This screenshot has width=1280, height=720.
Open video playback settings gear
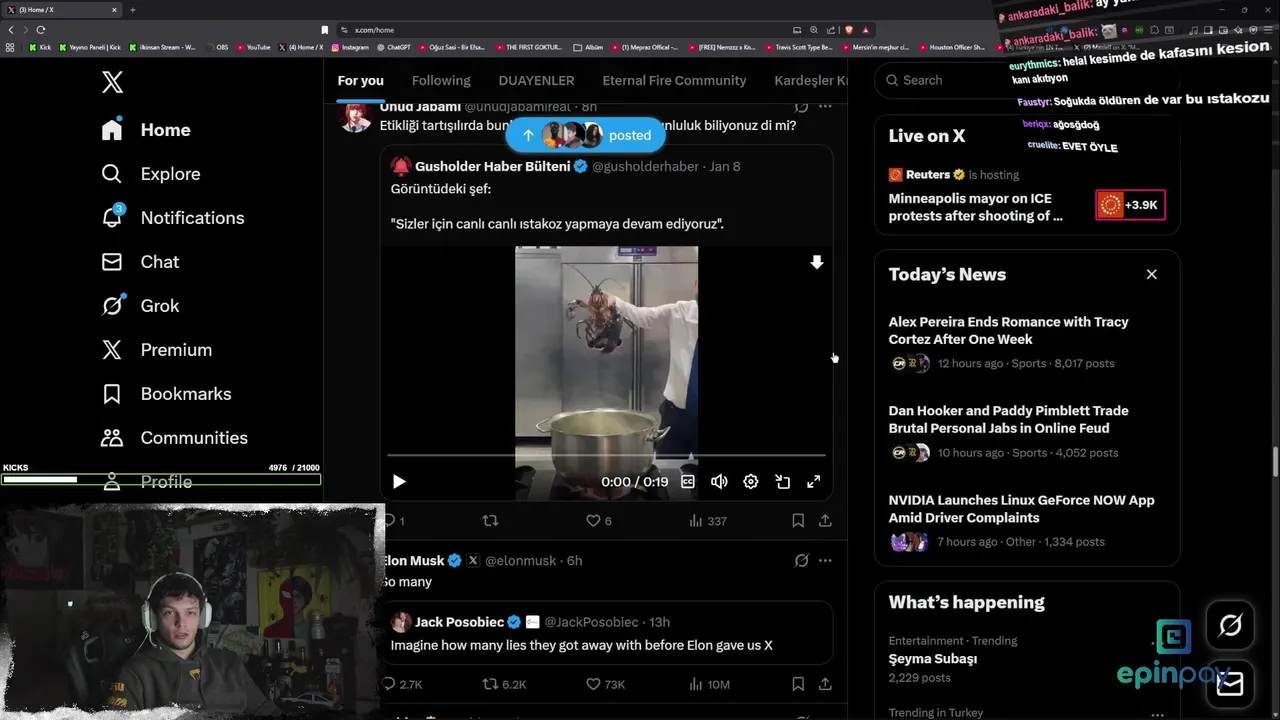pyautogui.click(x=751, y=482)
